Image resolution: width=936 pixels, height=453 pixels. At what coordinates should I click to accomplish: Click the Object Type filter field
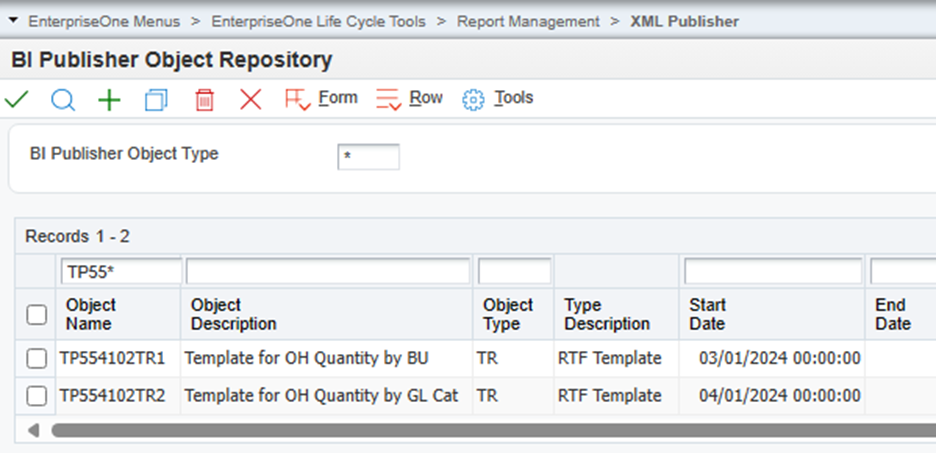(x=515, y=272)
